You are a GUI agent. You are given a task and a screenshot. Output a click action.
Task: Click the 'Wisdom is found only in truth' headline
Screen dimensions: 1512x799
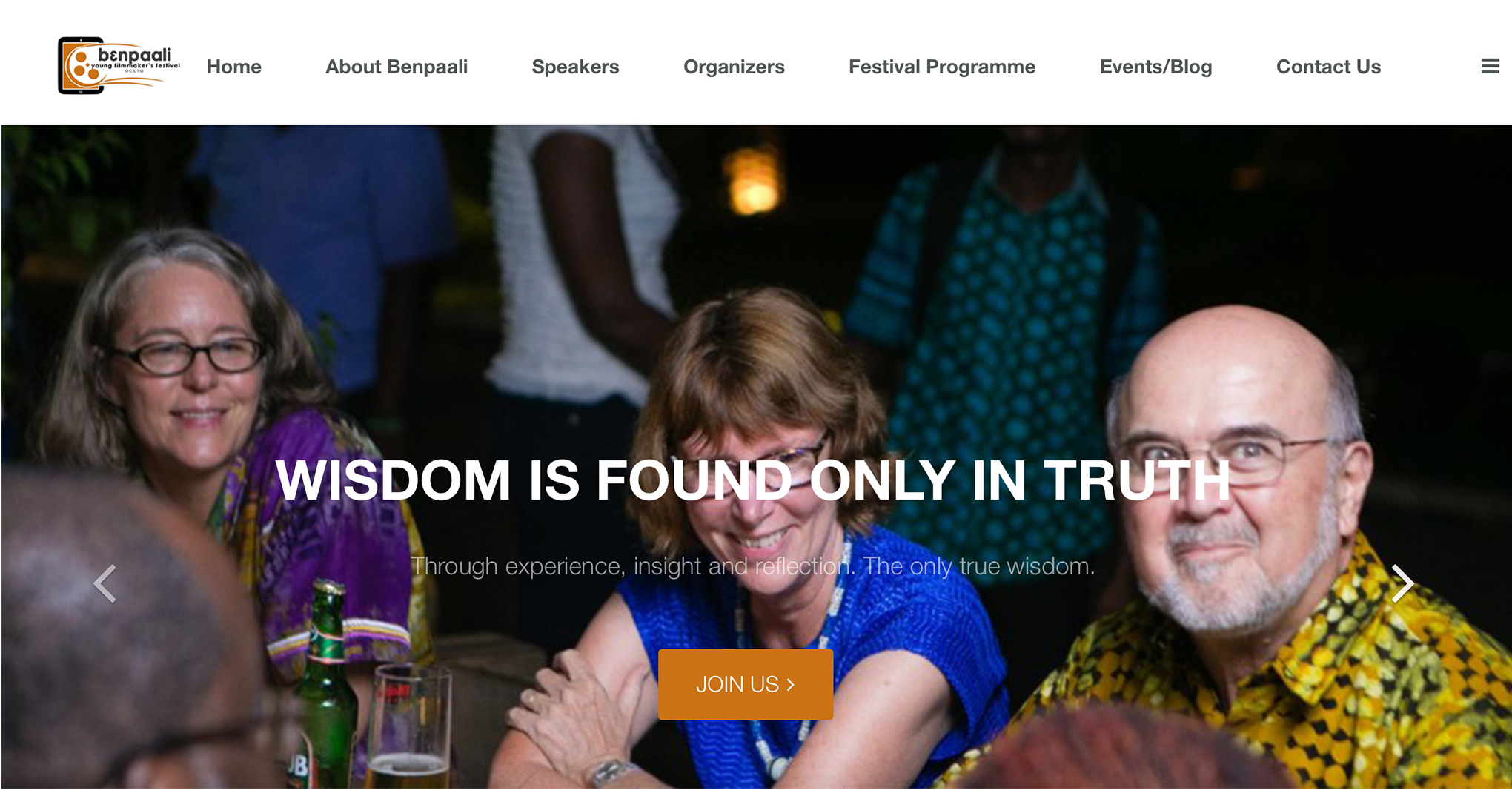pos(753,480)
